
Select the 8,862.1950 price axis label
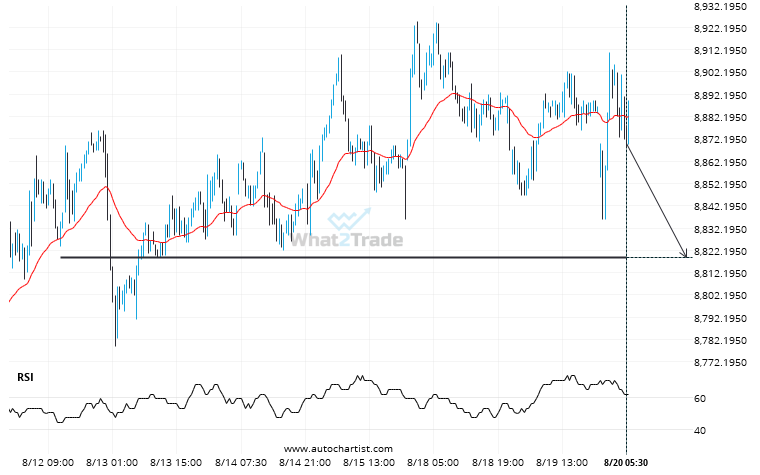(720, 162)
